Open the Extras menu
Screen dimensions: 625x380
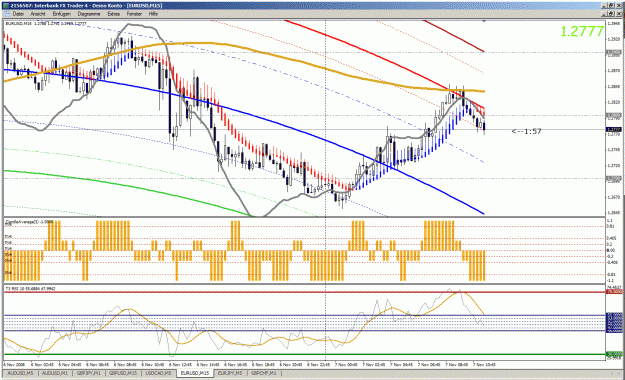click(x=114, y=14)
